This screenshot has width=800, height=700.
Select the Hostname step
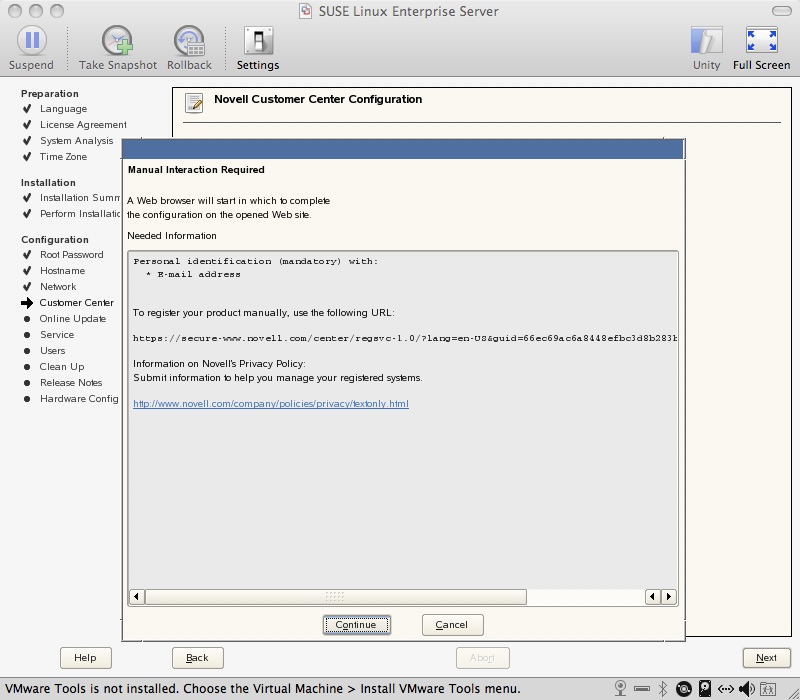(x=62, y=270)
